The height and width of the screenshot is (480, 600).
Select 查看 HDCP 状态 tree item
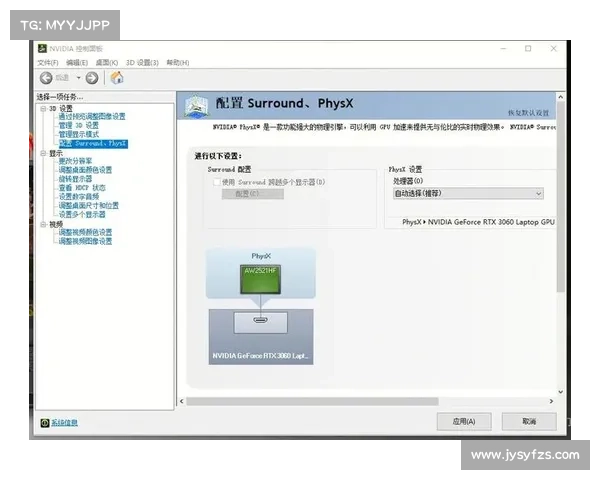(82, 188)
